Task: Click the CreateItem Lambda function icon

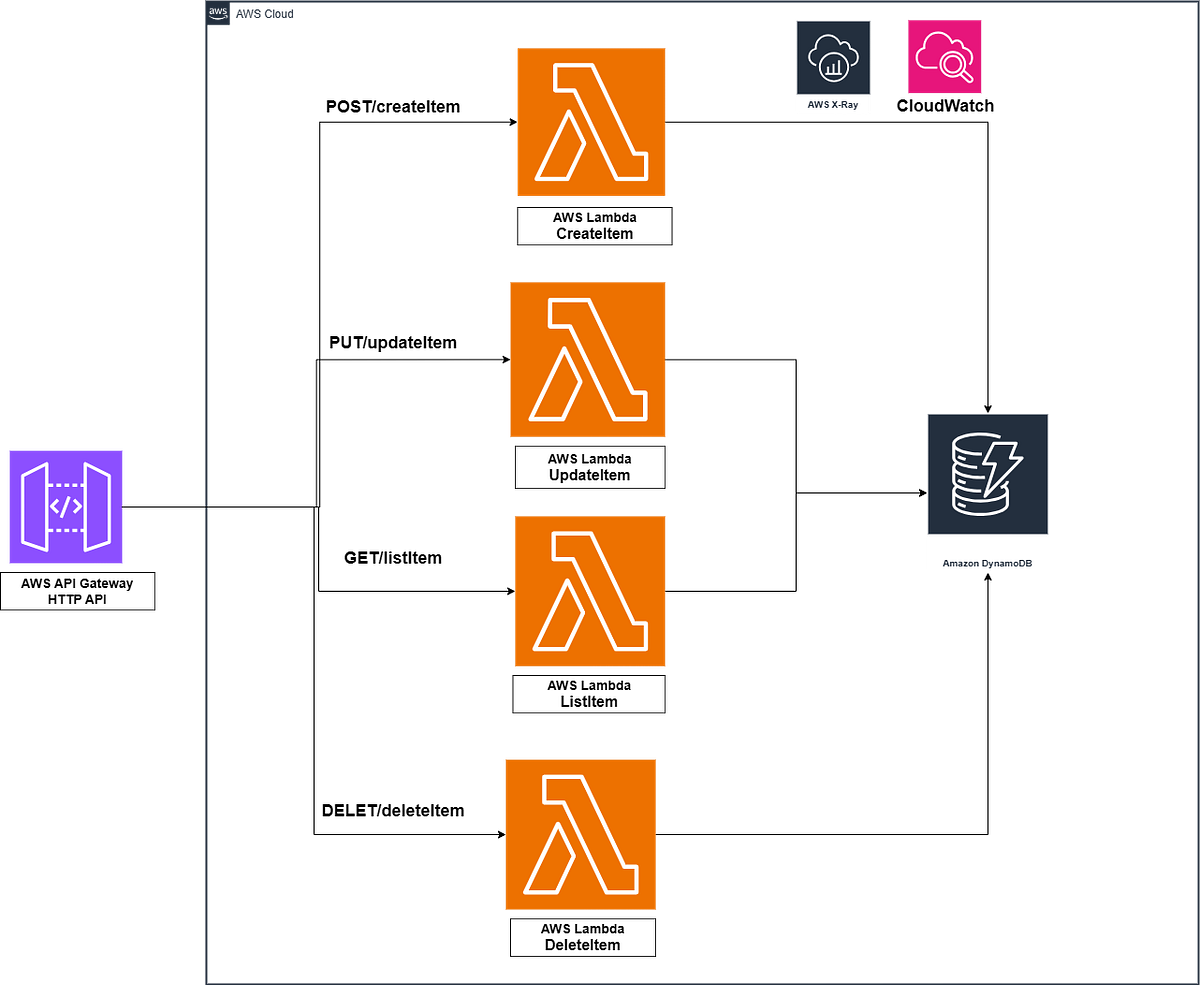Action: click(591, 121)
